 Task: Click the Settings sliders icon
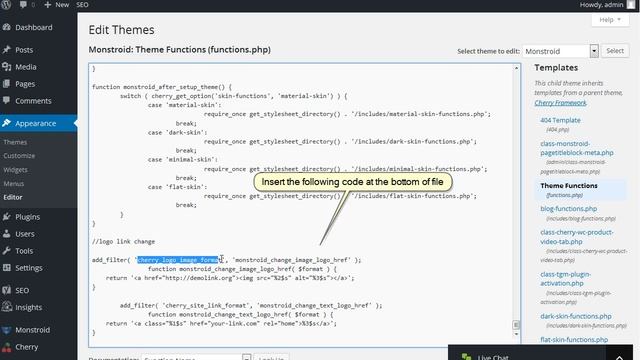6,268
